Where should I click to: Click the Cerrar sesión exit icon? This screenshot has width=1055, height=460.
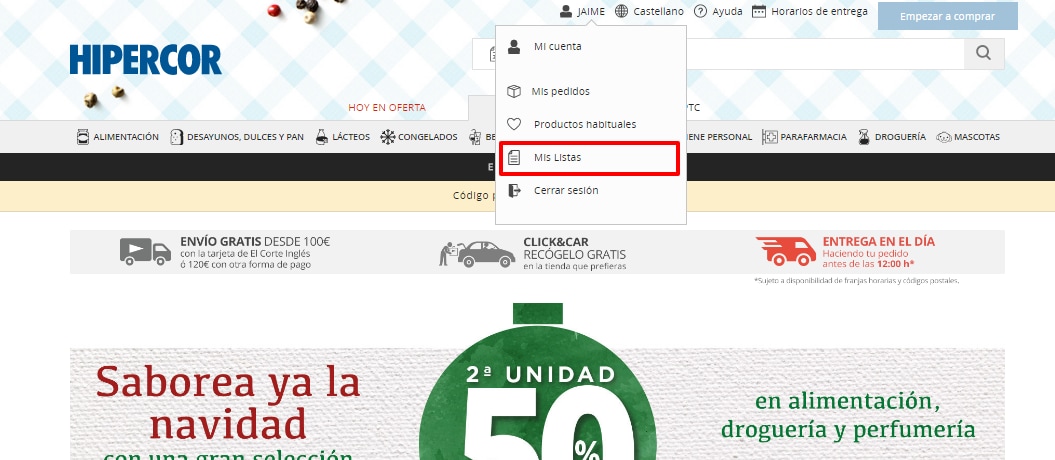514,190
